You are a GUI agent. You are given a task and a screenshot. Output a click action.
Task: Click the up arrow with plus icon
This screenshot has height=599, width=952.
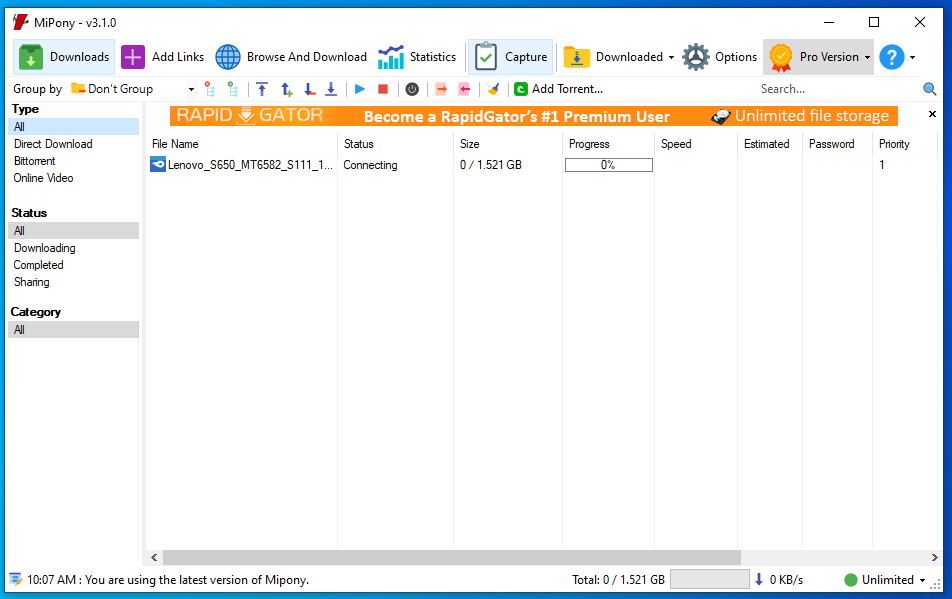point(287,89)
